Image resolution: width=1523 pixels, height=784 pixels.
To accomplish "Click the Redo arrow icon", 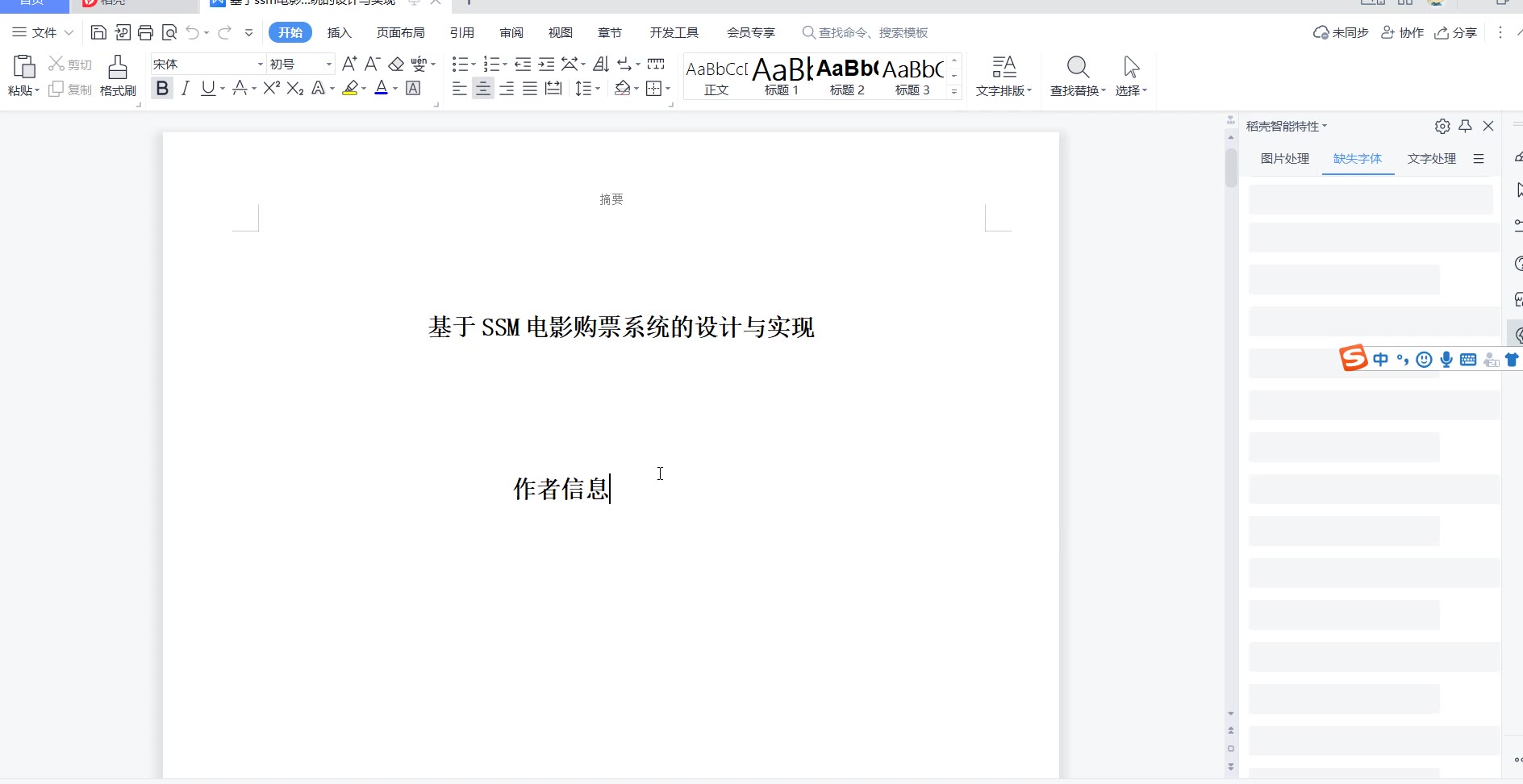I will (224, 32).
